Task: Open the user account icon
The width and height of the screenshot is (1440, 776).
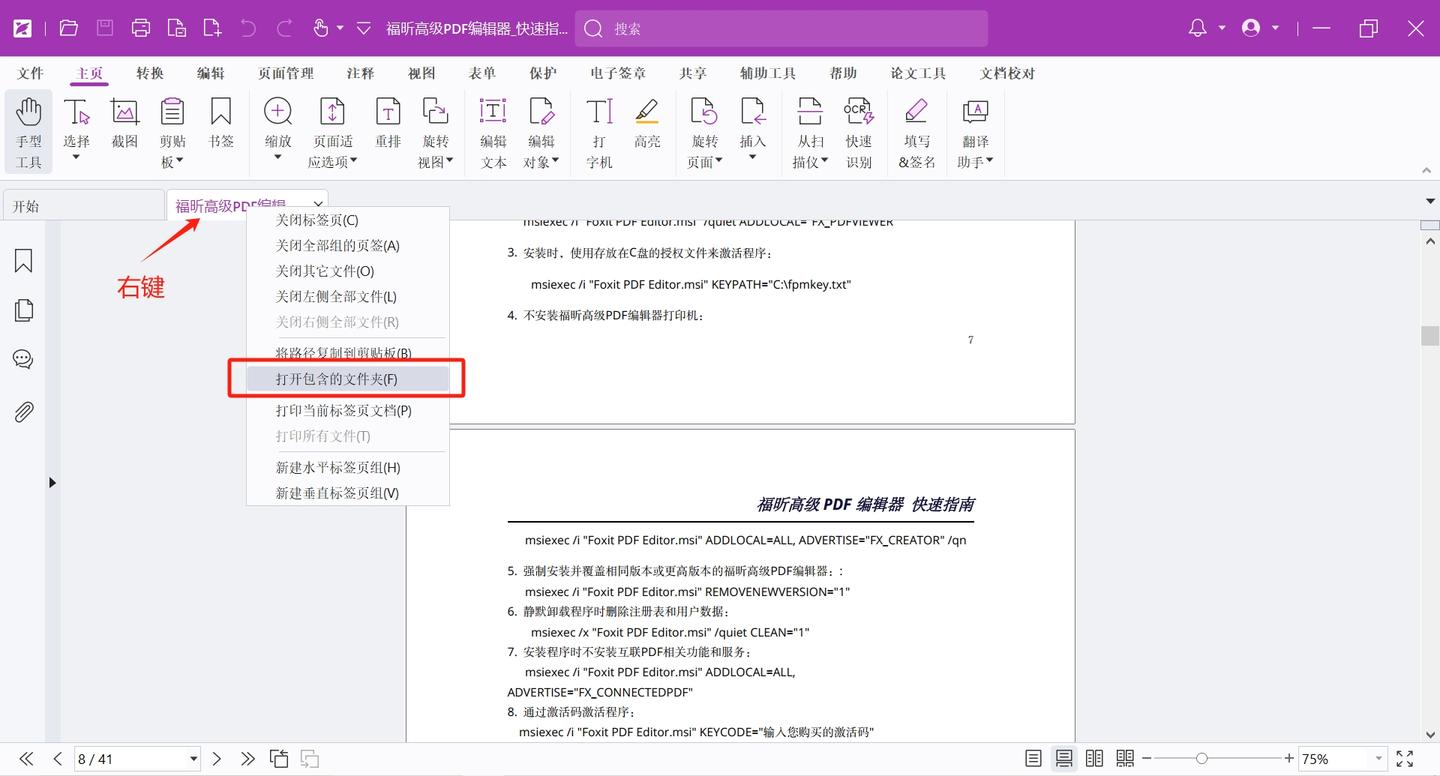Action: (x=1251, y=28)
